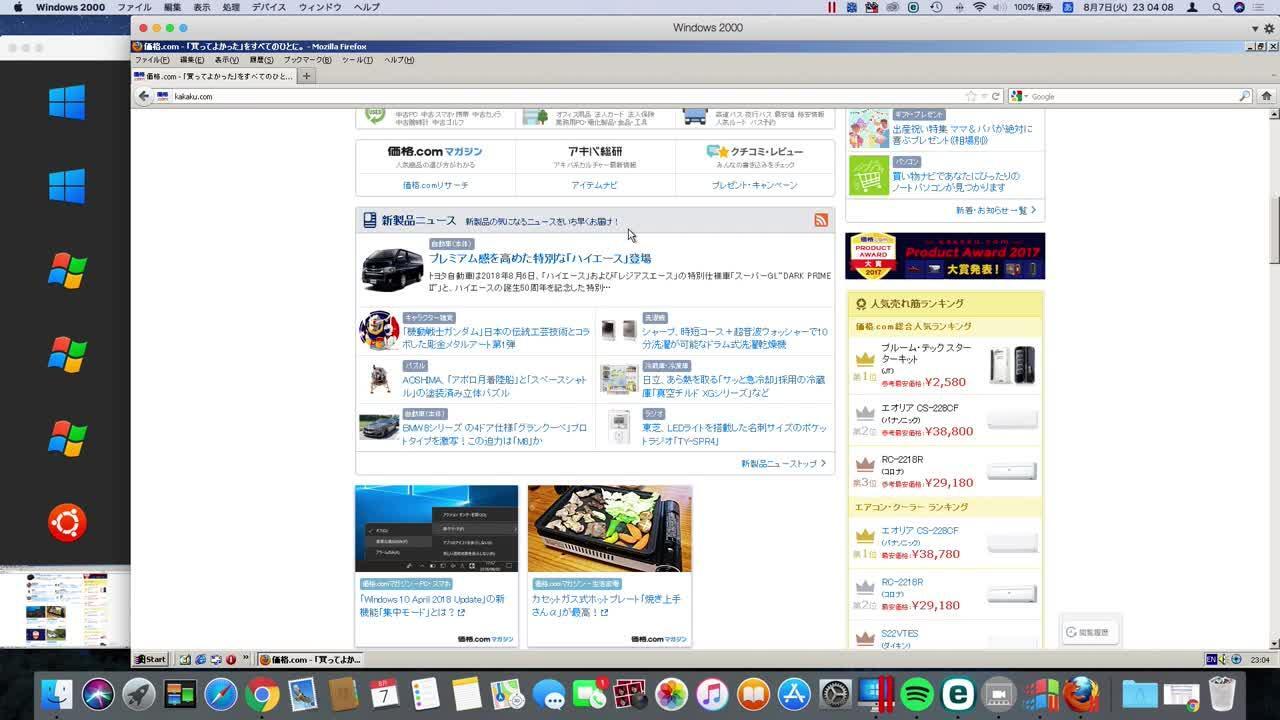Click the kakaku.com address bar field

560,96
